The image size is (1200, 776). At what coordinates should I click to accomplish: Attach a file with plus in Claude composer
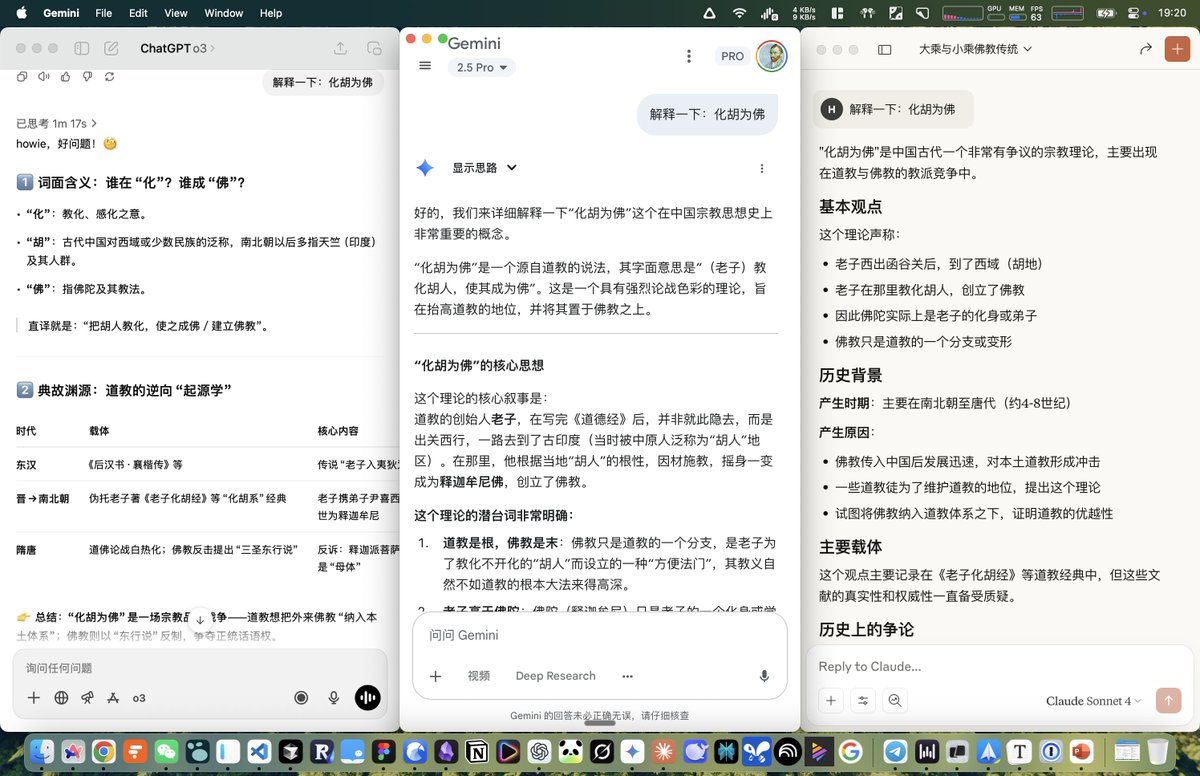point(830,701)
